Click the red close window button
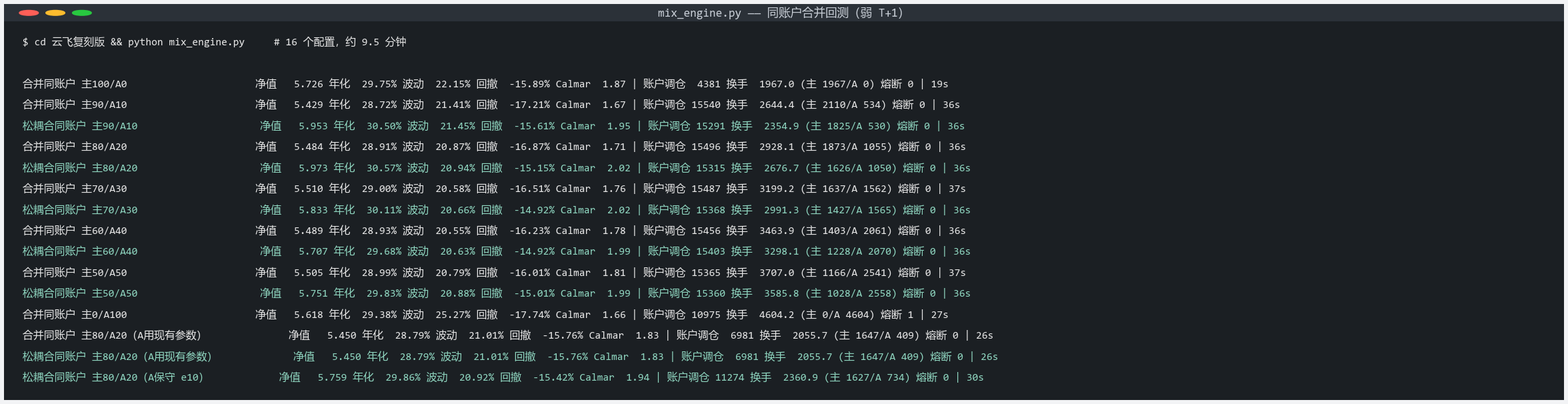Viewport: 1568px width, 404px height. [x=29, y=13]
